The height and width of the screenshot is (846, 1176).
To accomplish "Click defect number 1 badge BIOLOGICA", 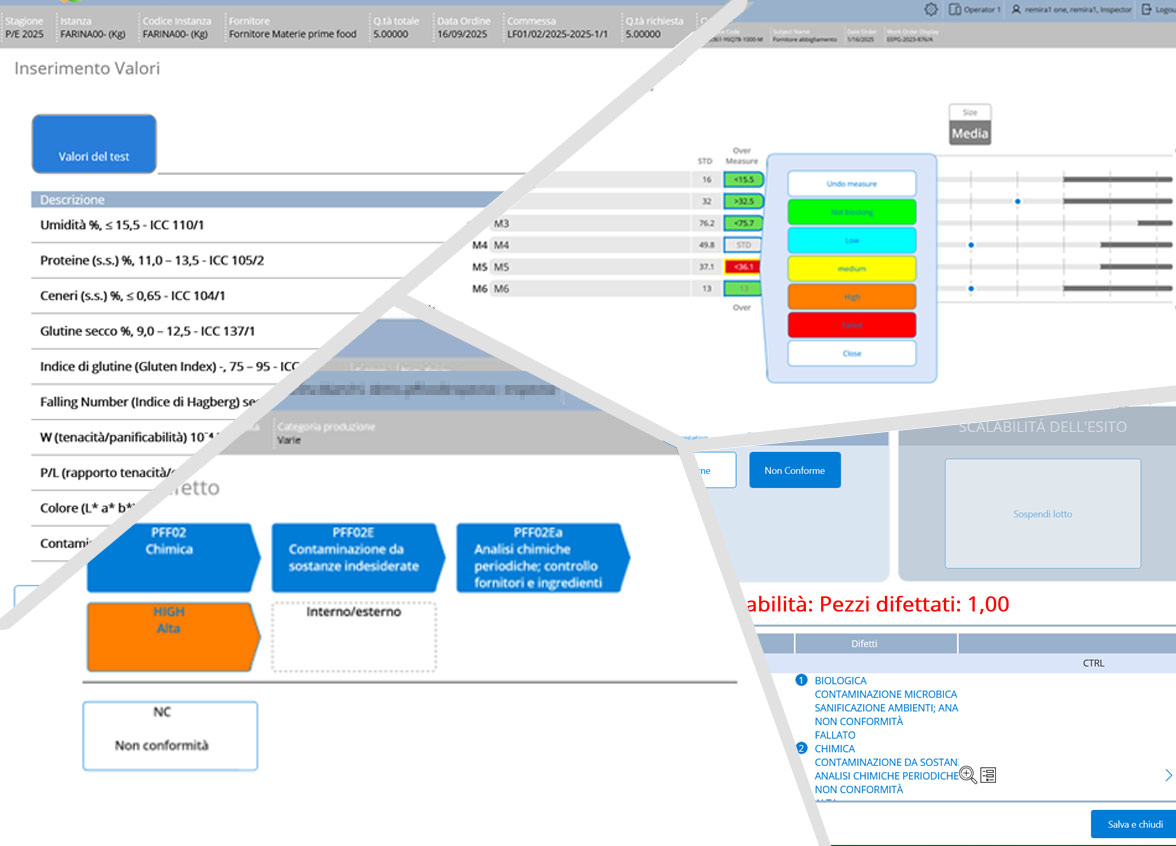I will tap(801, 681).
